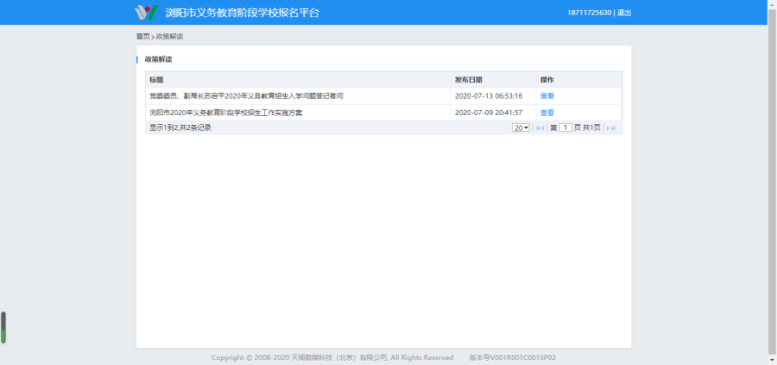Click the 显示1到2,共2条记录 status text
Screen dimensions: 777x365
[180, 128]
